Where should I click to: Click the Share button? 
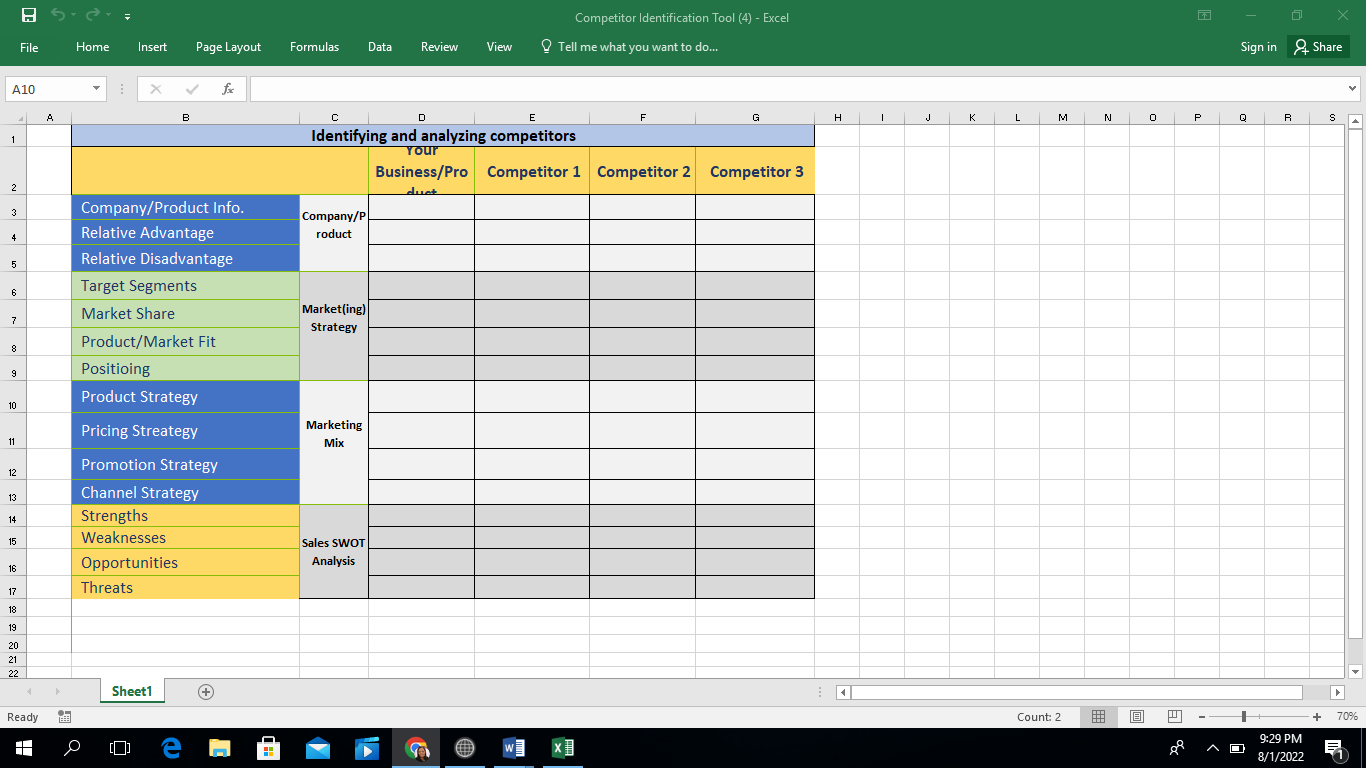[1317, 46]
